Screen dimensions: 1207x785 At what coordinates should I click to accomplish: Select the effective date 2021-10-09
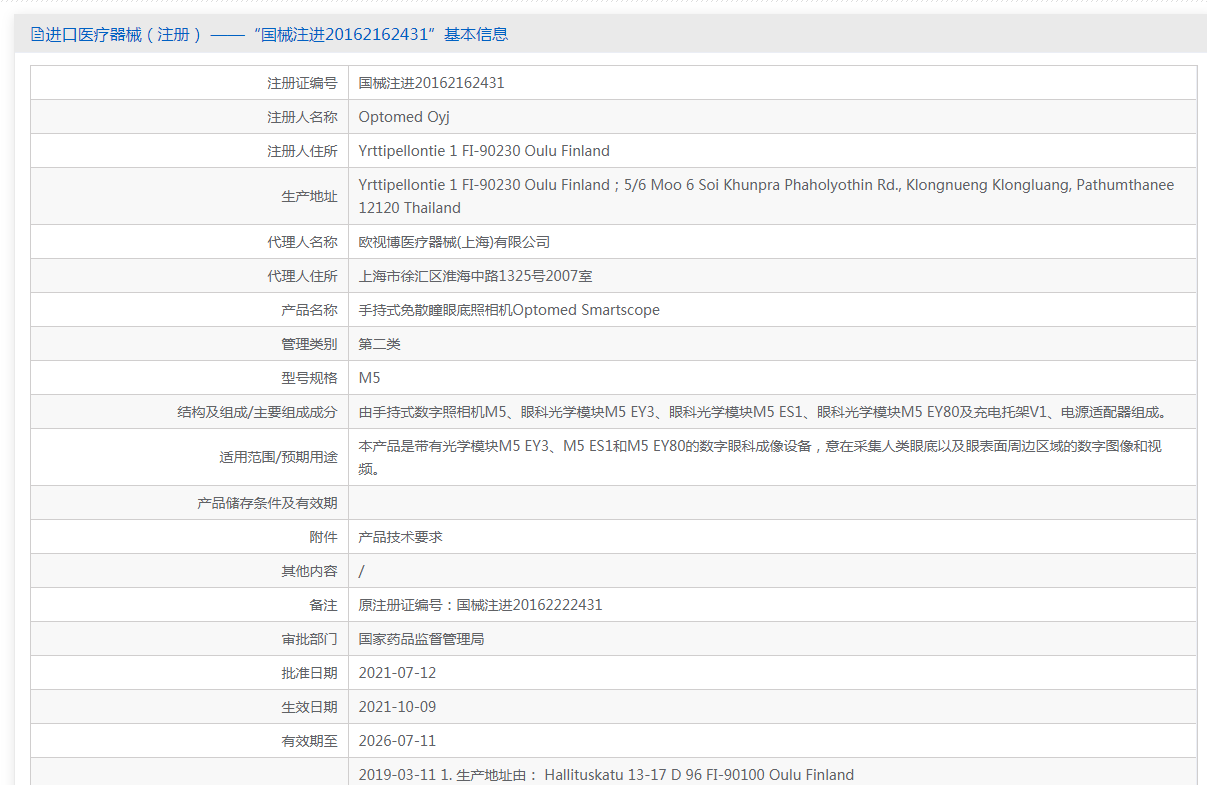point(398,707)
